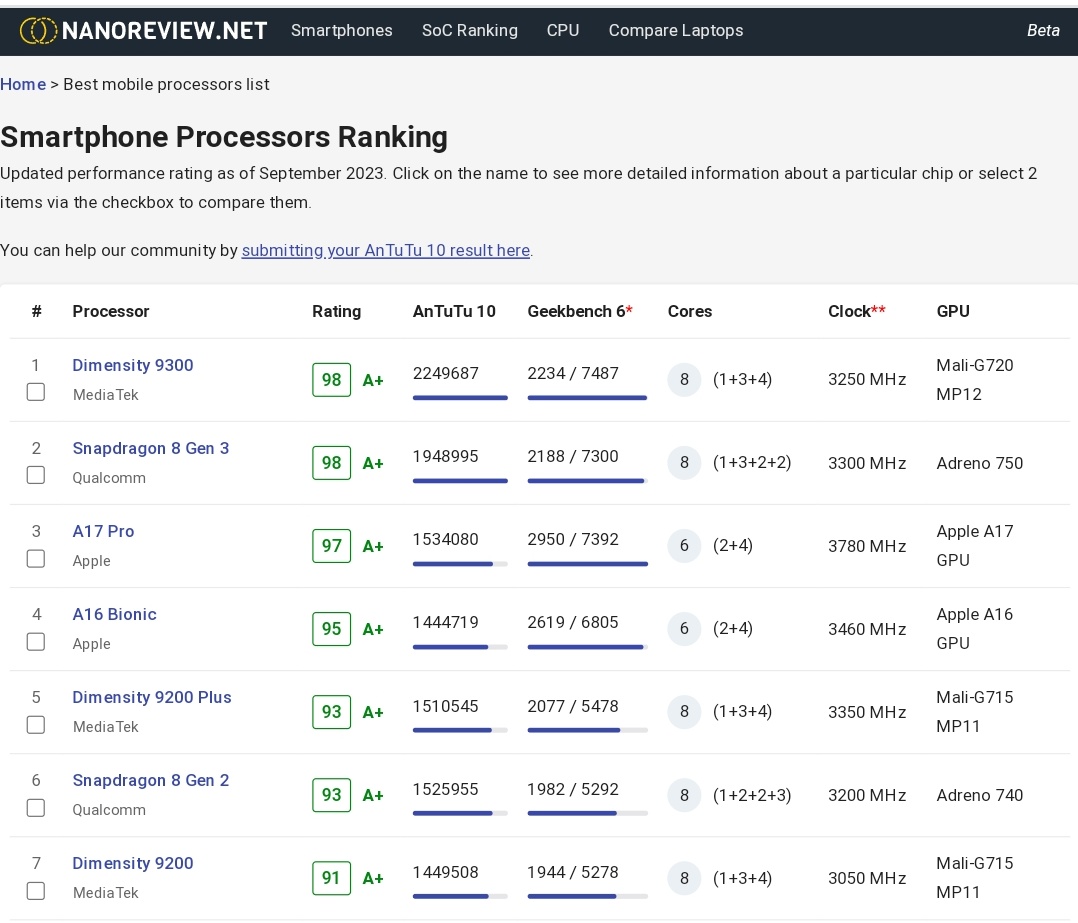Open the CPU menu item

click(x=563, y=30)
